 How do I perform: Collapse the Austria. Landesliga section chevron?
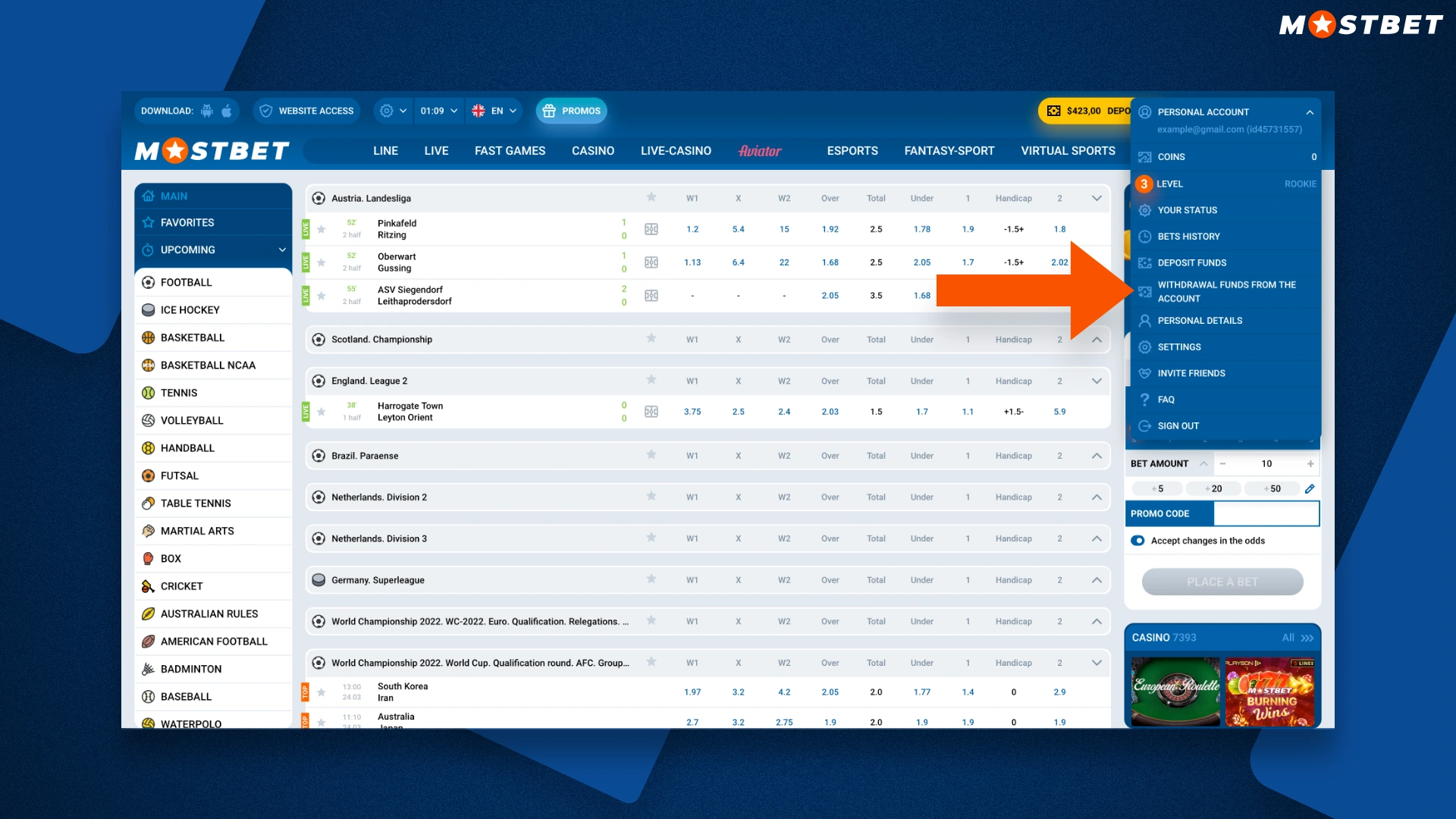(1097, 199)
